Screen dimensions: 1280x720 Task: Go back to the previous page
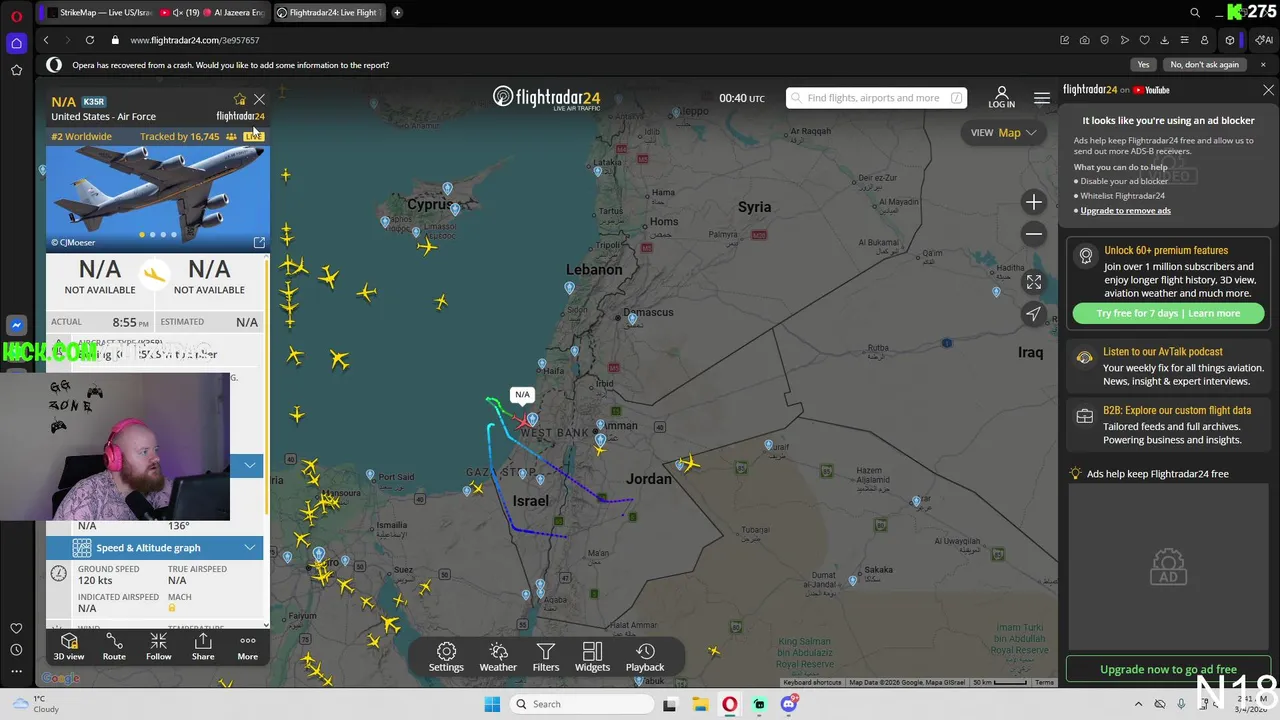click(x=46, y=40)
